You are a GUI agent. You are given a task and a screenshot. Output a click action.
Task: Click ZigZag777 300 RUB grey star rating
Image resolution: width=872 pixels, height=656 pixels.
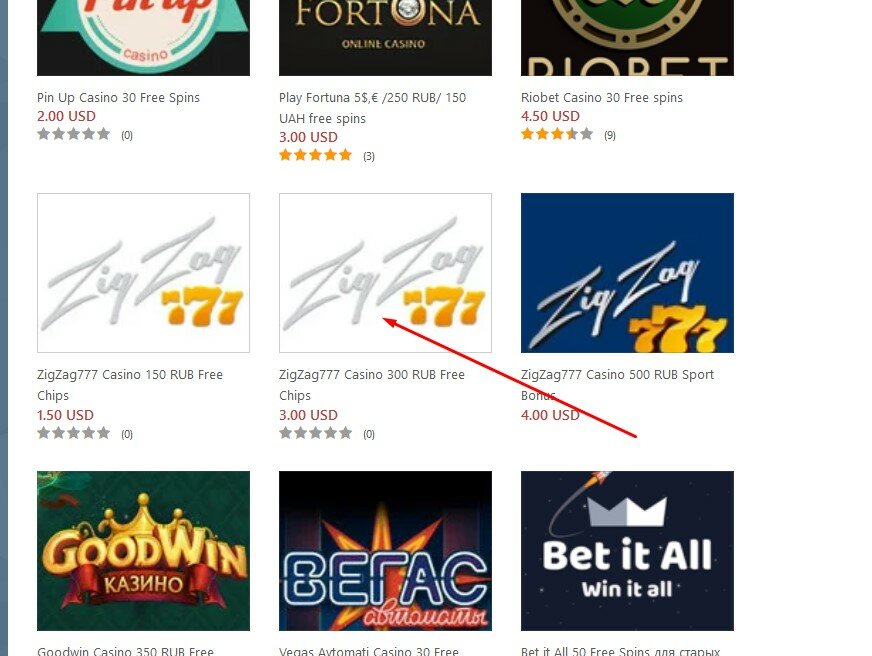pos(315,433)
